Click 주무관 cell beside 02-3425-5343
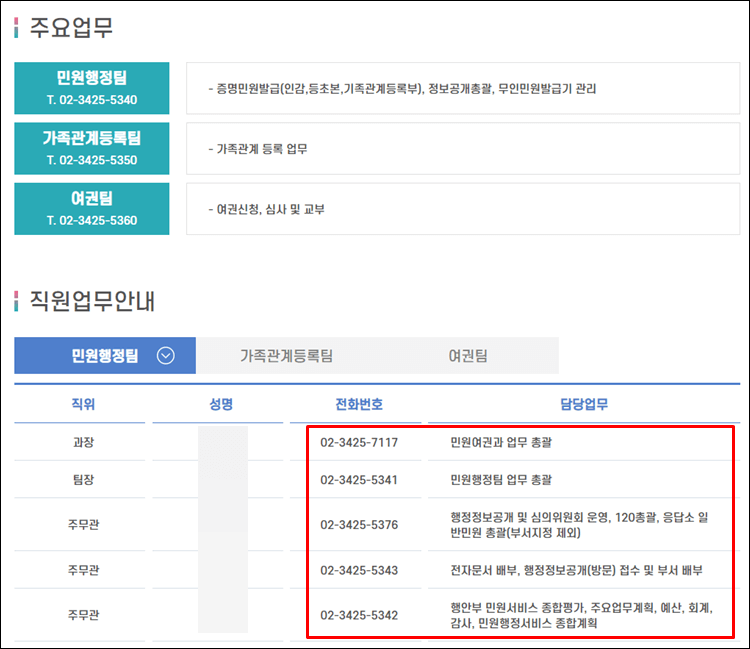This screenshot has width=750, height=649. tap(83, 570)
